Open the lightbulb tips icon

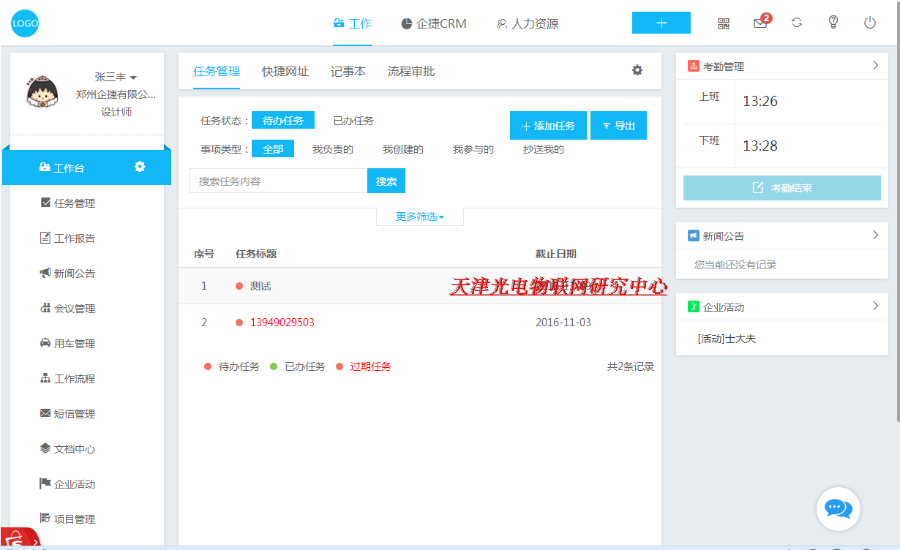(833, 22)
